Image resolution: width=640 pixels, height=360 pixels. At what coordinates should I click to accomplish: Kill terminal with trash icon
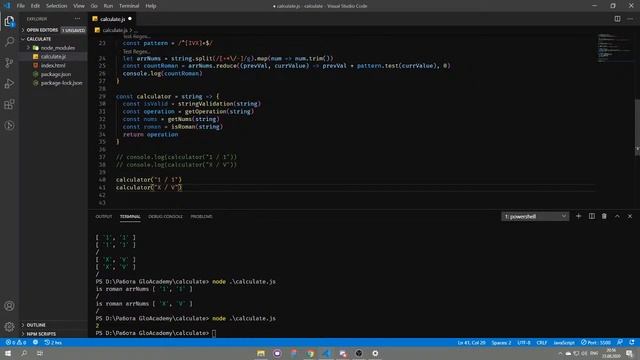[604, 216]
